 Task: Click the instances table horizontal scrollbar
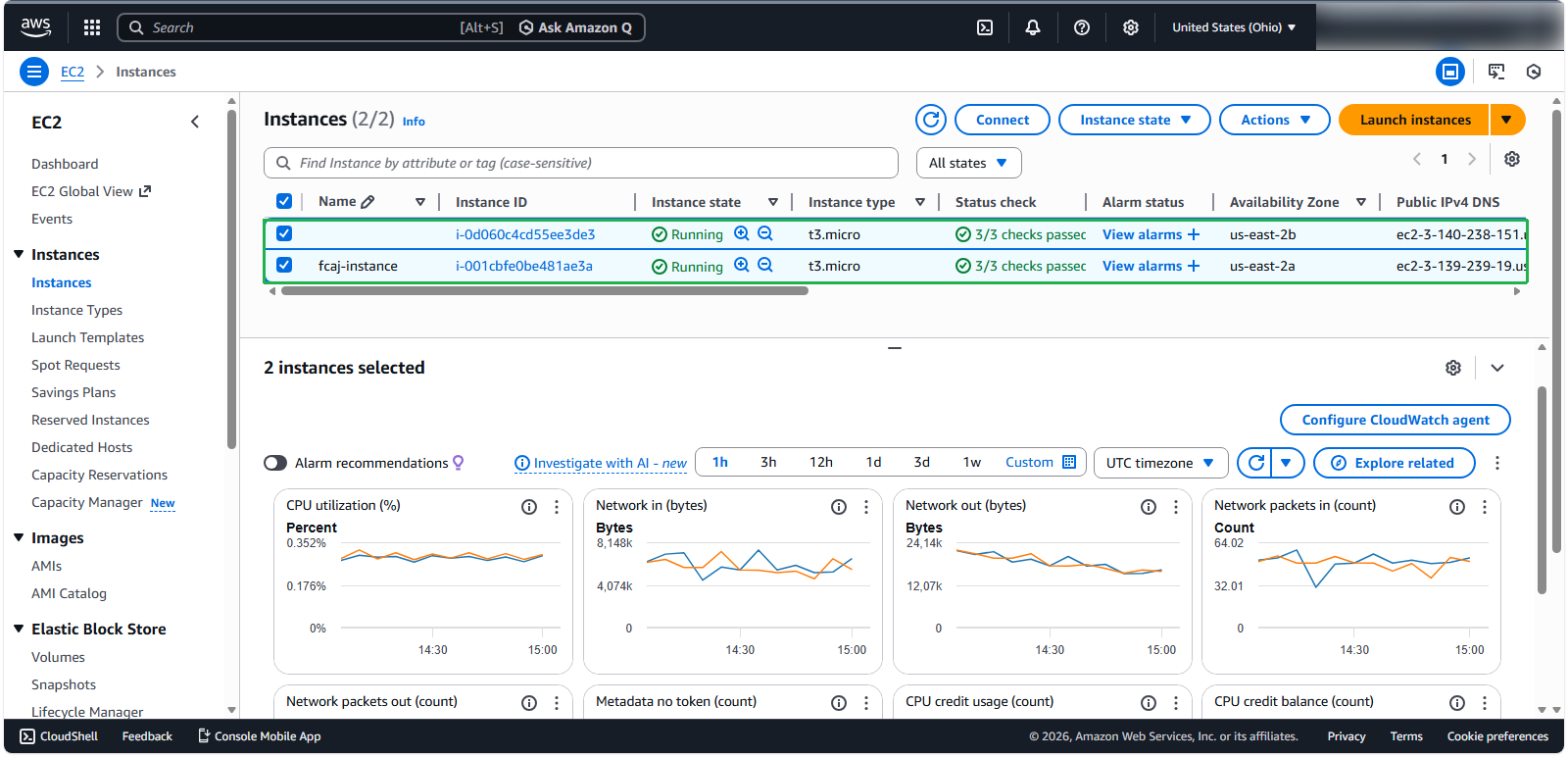tap(545, 290)
